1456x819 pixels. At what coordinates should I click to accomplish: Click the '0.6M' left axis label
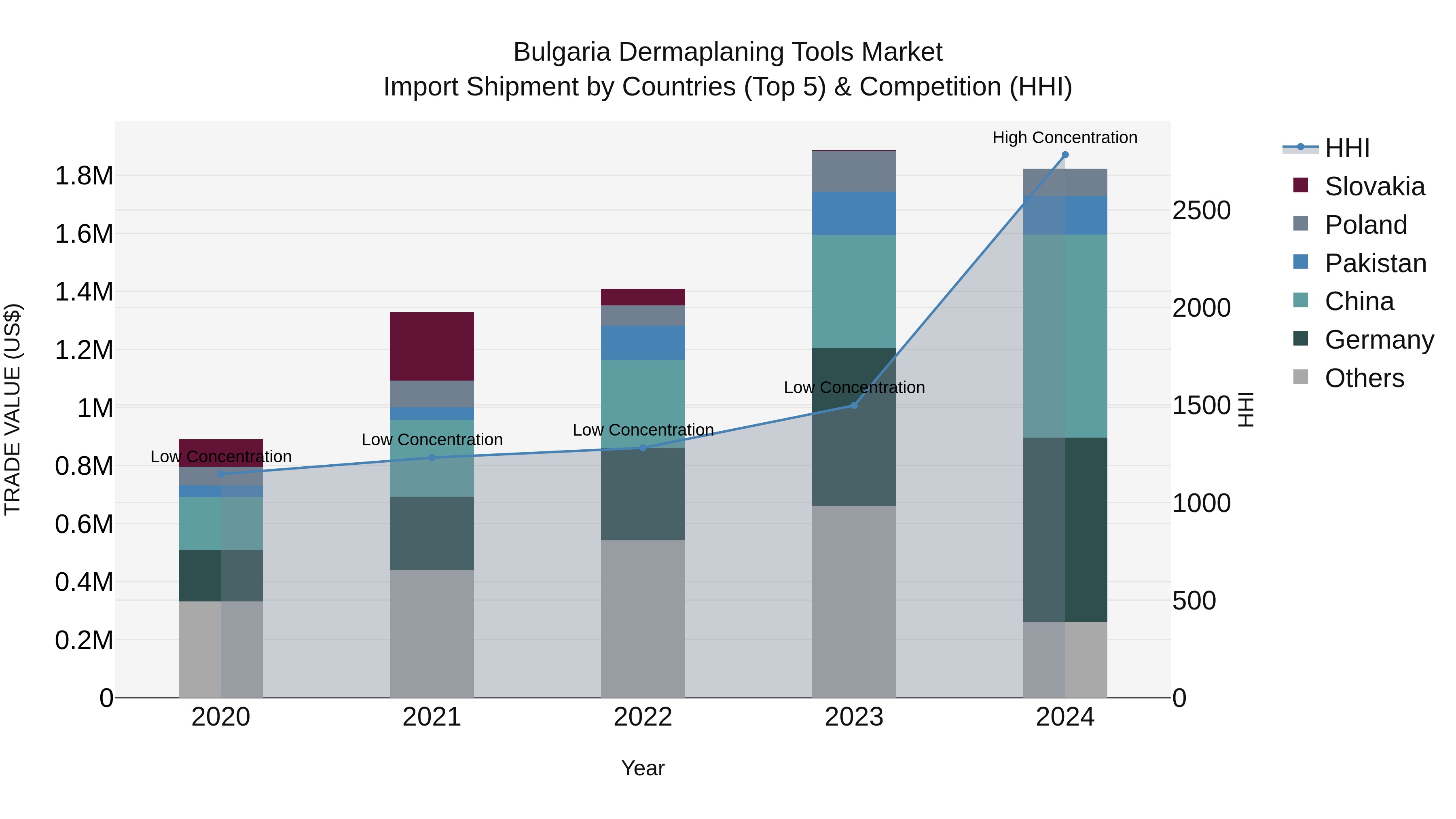coord(84,525)
